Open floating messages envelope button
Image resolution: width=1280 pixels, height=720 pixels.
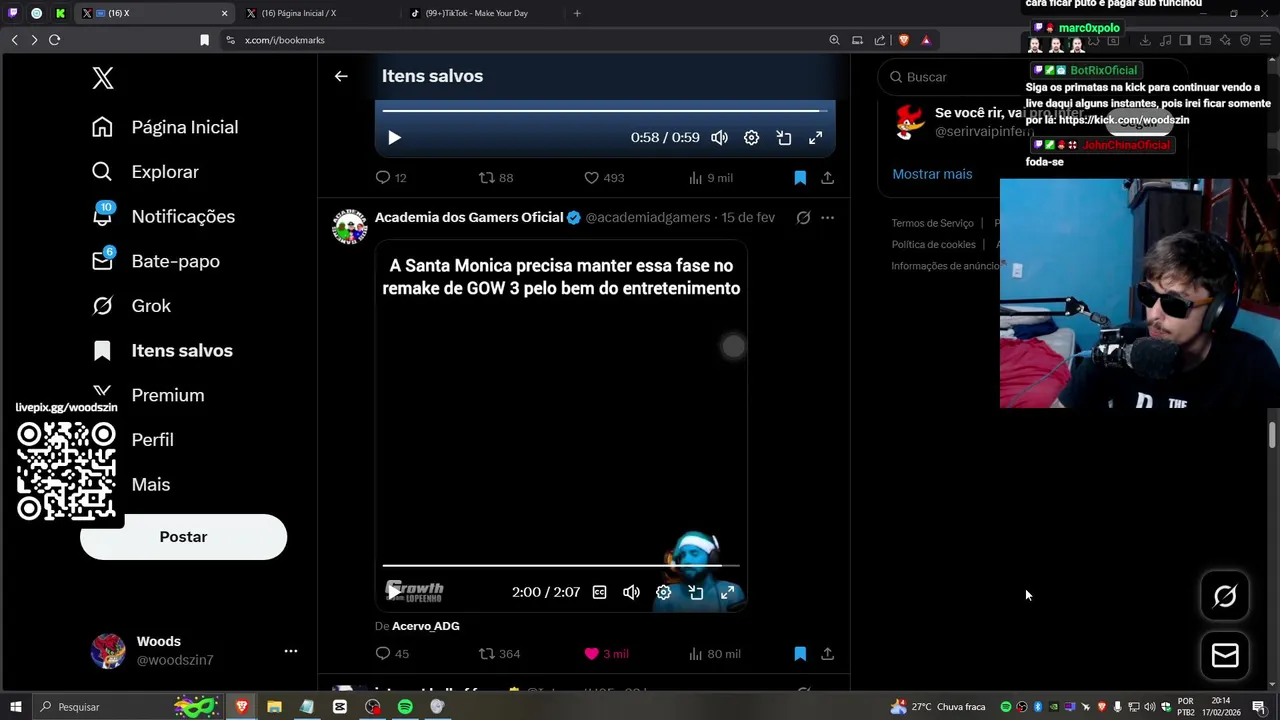coord(1225,655)
